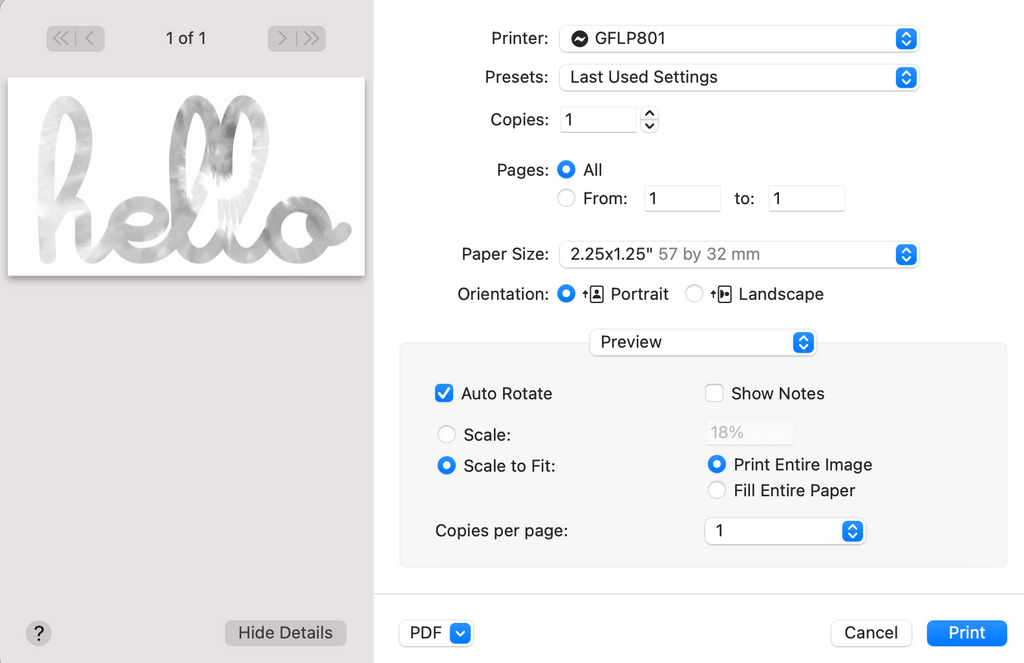Go to previous page in preview
This screenshot has width=1024, height=663.
(x=90, y=39)
